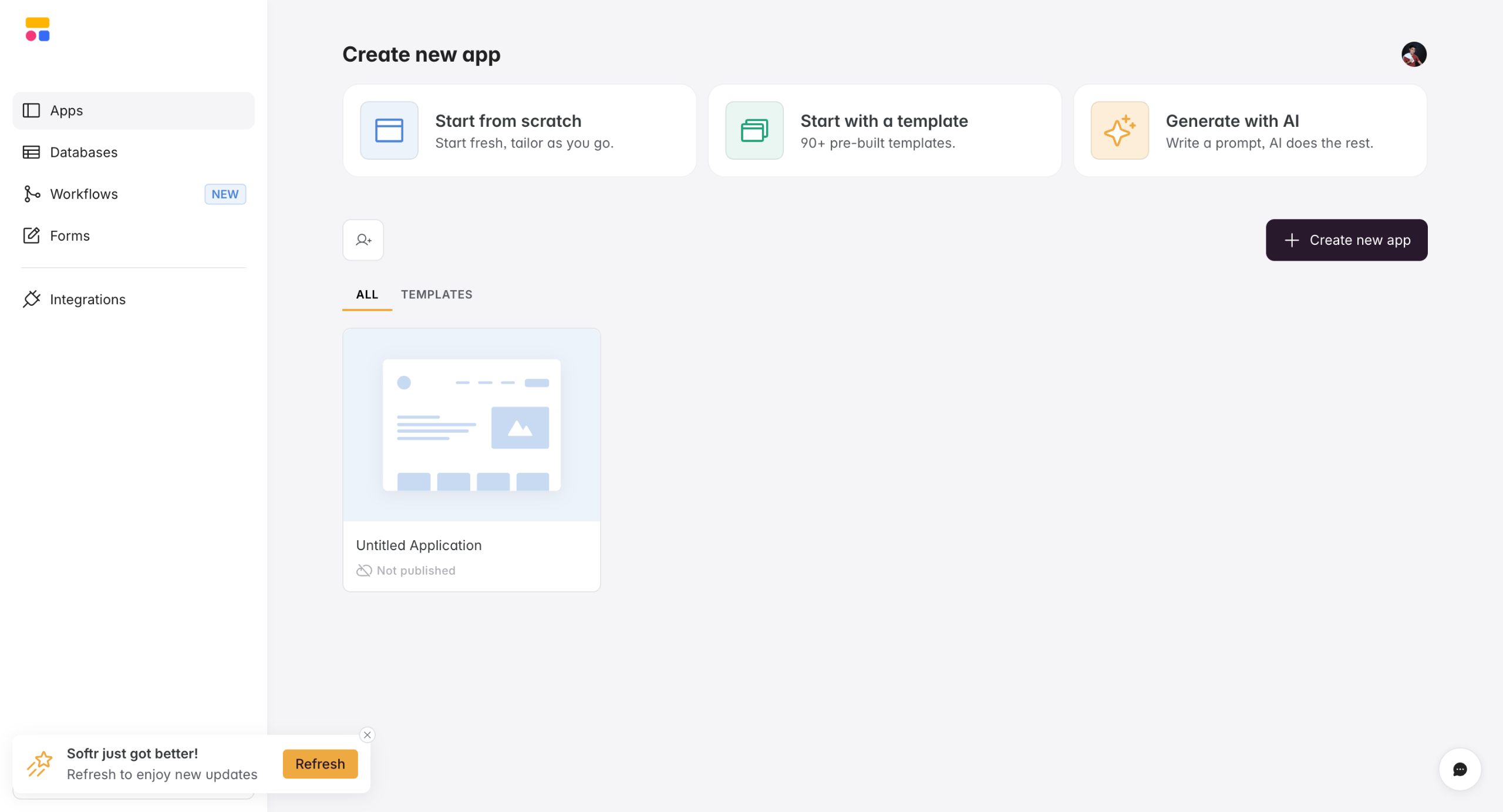Viewport: 1503px width, 812px height.
Task: Select the ALL tab
Action: (367, 295)
